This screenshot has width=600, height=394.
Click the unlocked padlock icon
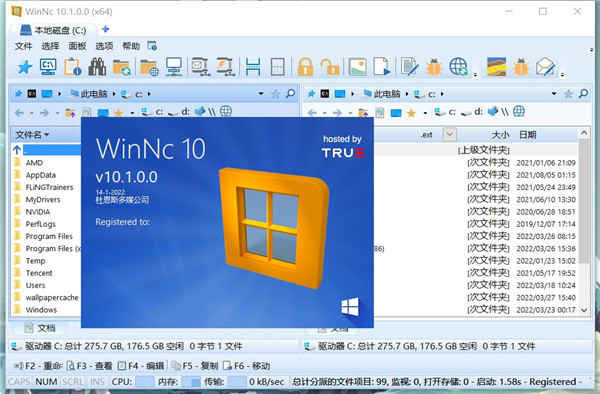(330, 67)
